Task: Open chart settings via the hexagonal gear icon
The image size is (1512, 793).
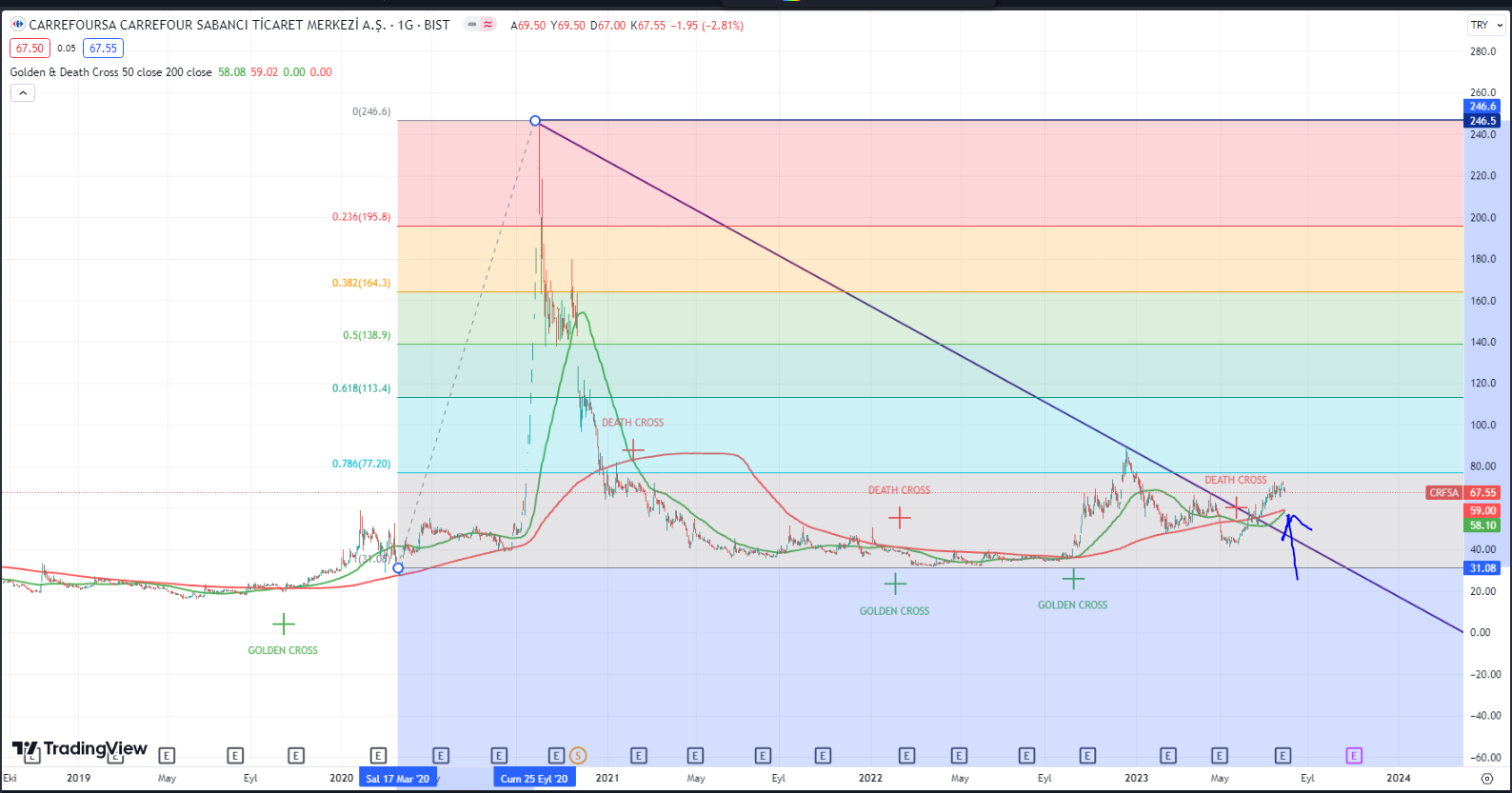Action: click(x=1487, y=778)
